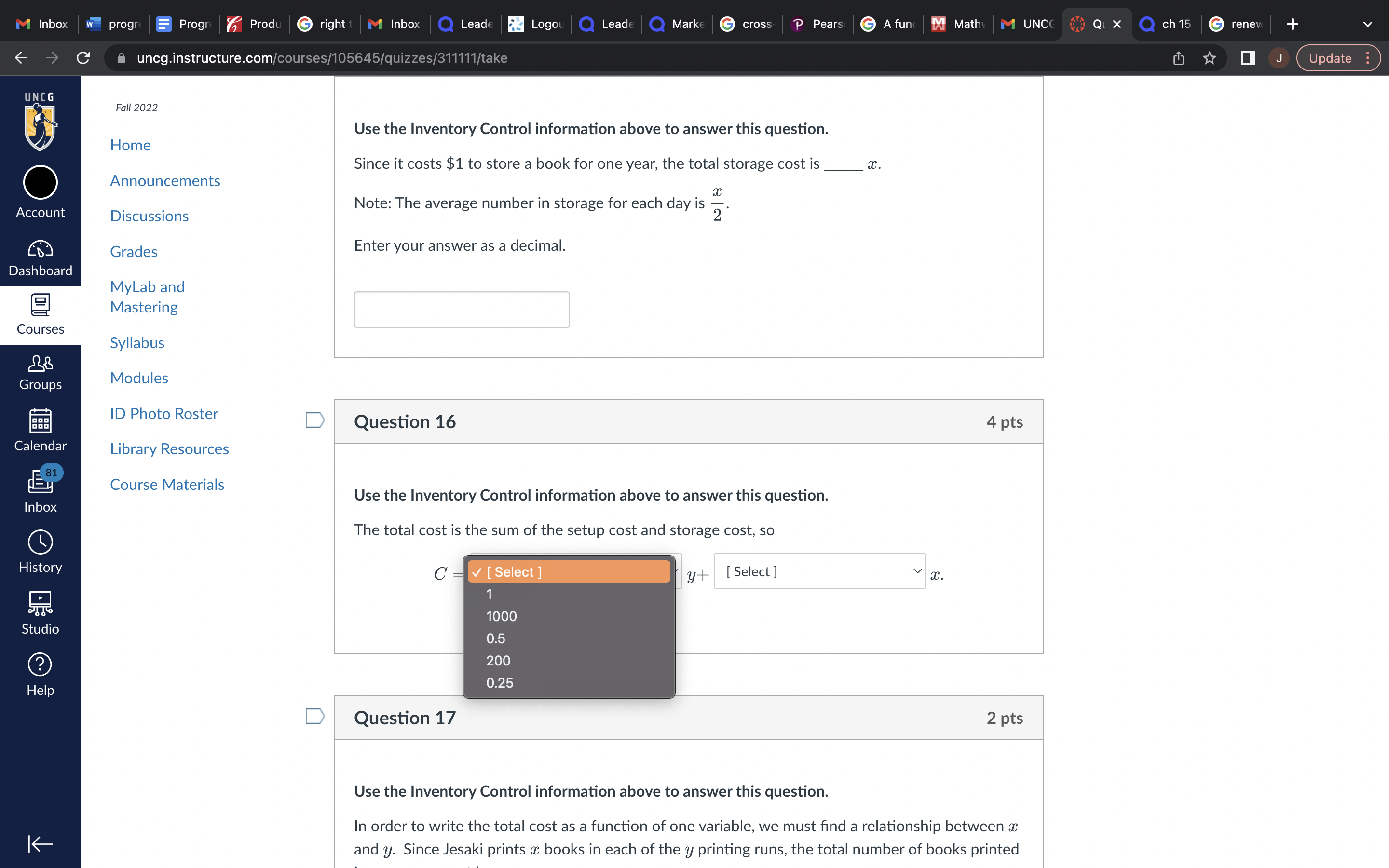This screenshot has width=1389, height=868.
Task: Toggle browser side panel icon
Action: click(x=1247, y=58)
